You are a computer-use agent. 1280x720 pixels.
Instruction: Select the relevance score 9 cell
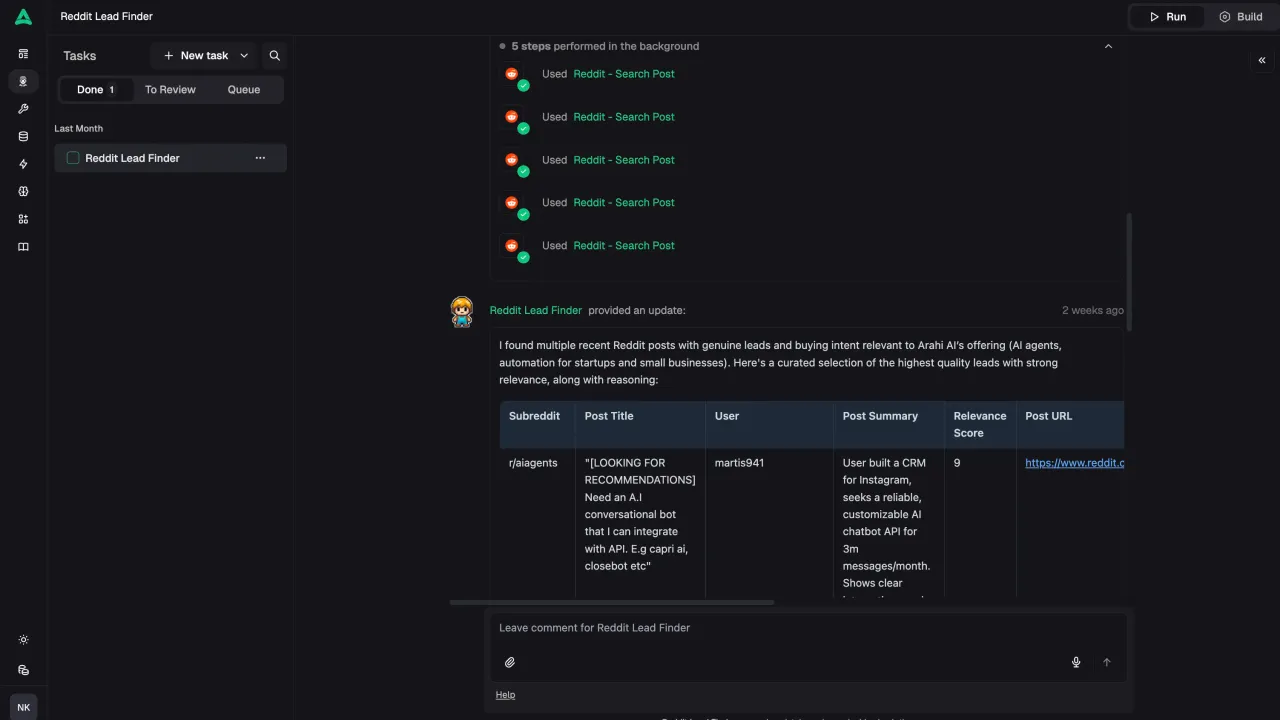click(980, 523)
